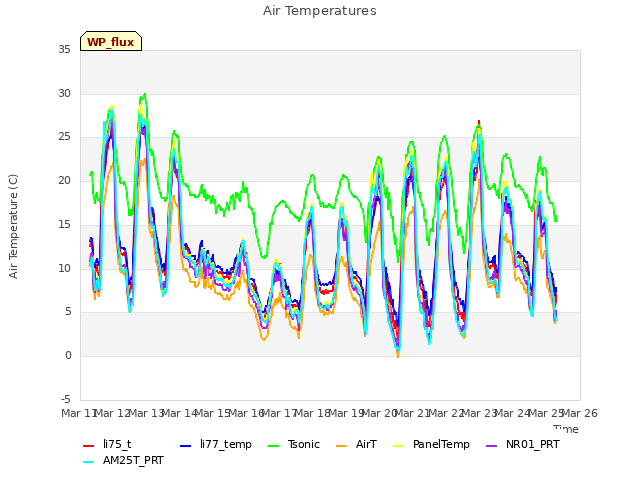Screen dimensions: 640x480
Task: Click the 25 y-axis tick label
Action: (64, 137)
